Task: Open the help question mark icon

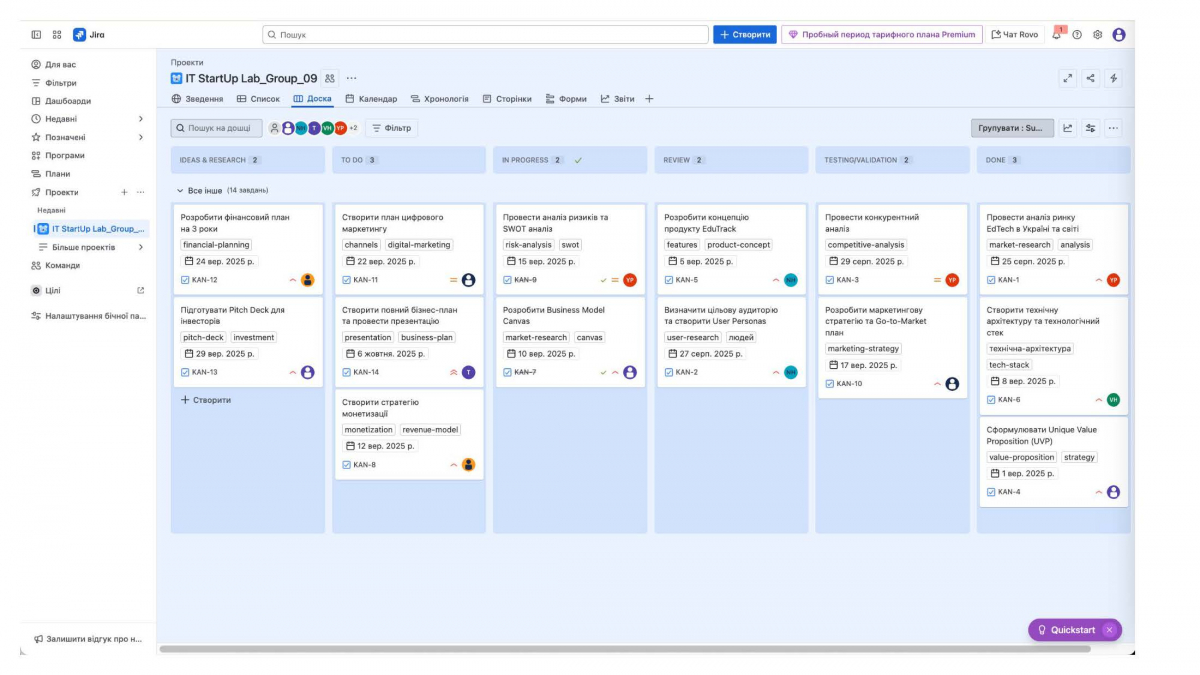Action: (x=1077, y=35)
